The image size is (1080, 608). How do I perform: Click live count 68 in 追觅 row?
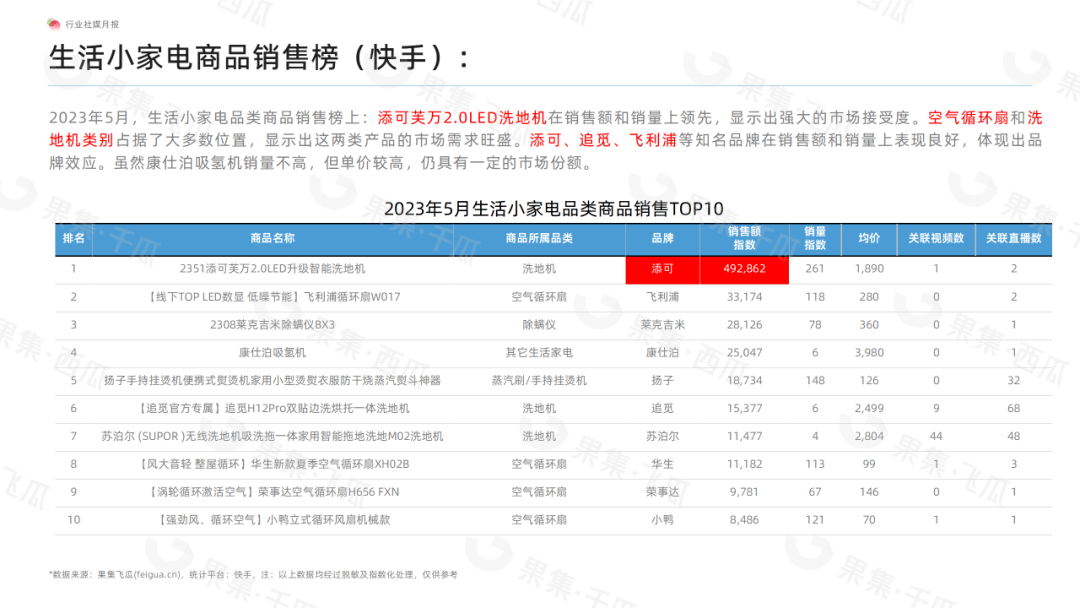1013,408
